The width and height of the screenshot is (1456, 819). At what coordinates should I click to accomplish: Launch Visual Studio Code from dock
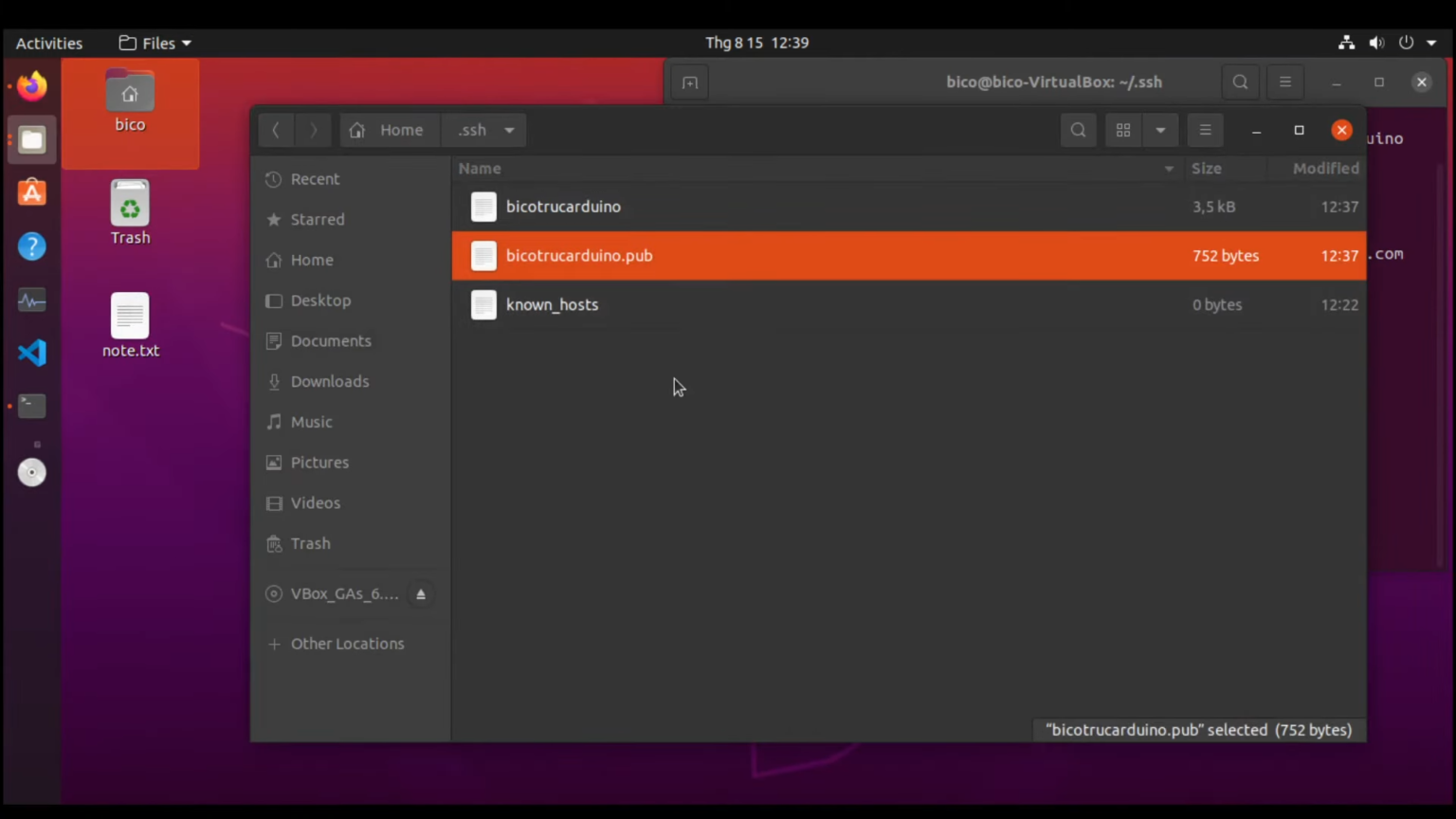32,353
